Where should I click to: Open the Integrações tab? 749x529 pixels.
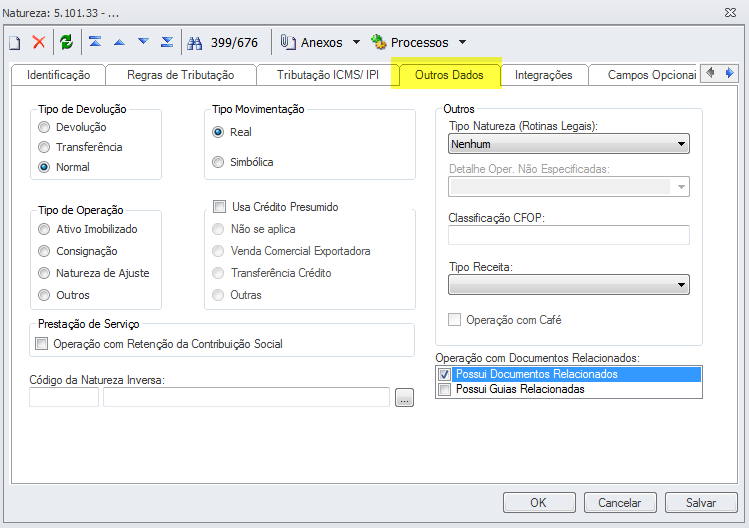[x=543, y=75]
